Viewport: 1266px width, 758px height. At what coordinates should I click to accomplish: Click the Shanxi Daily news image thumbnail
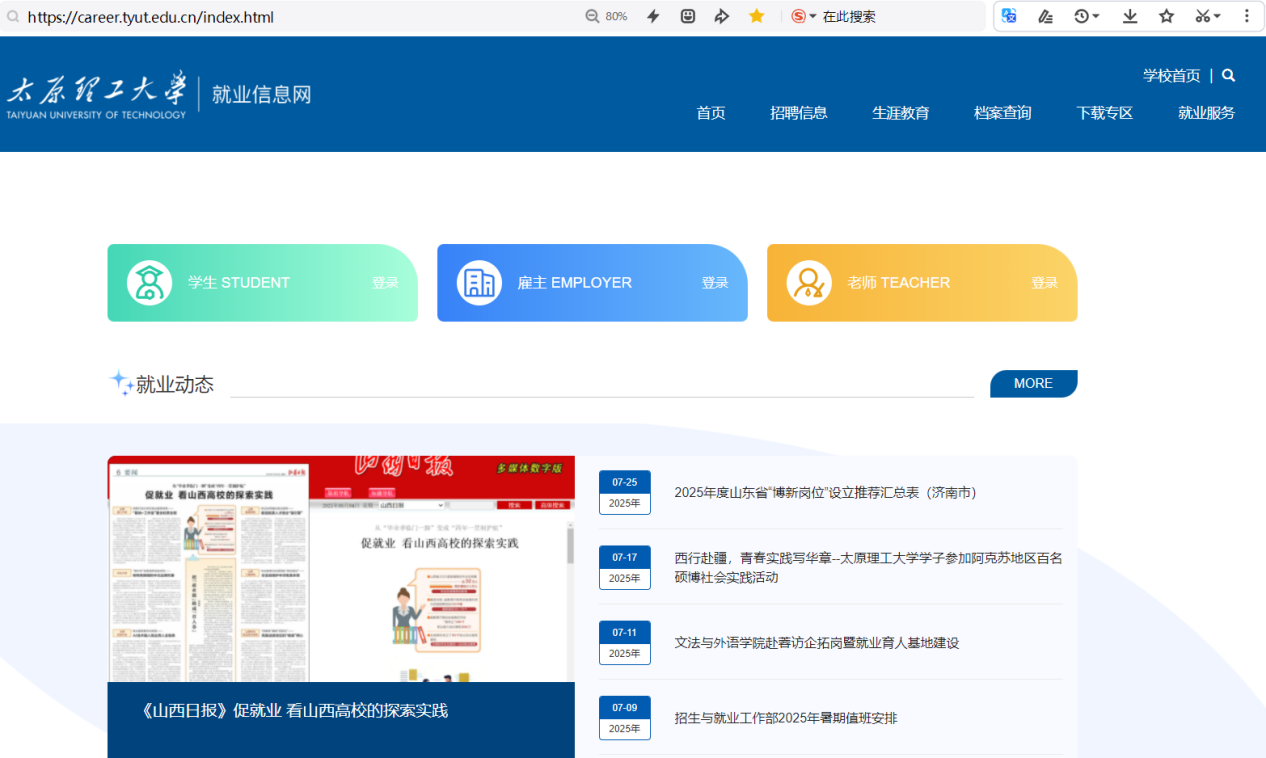[x=341, y=569]
